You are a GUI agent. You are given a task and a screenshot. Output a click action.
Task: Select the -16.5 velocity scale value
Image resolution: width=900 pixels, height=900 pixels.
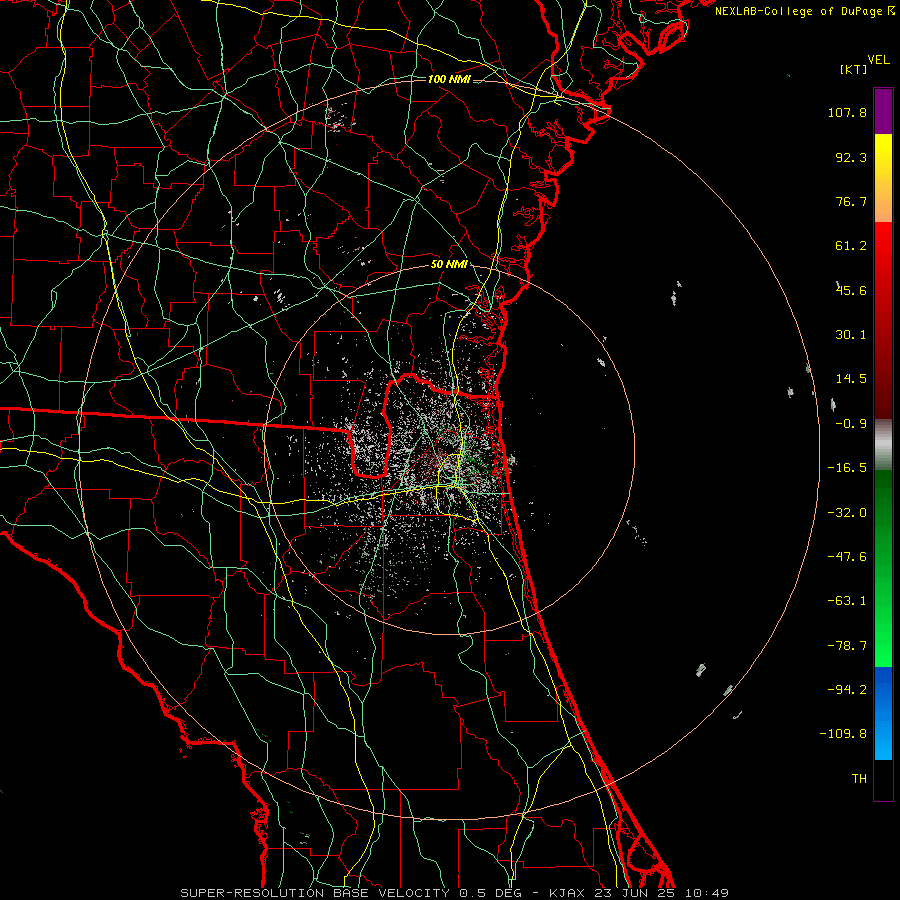coord(847,468)
